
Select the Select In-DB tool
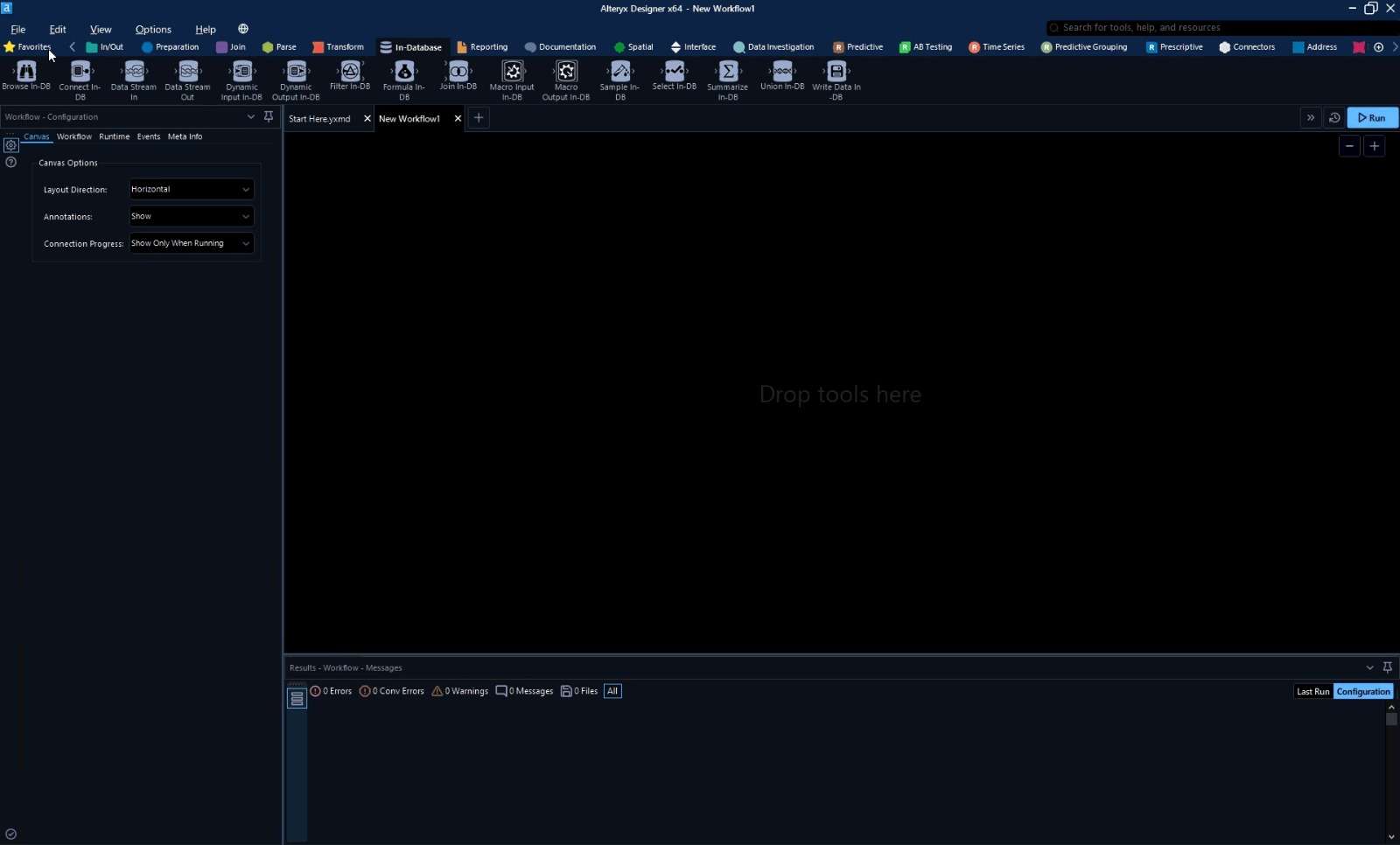pyautogui.click(x=675, y=75)
